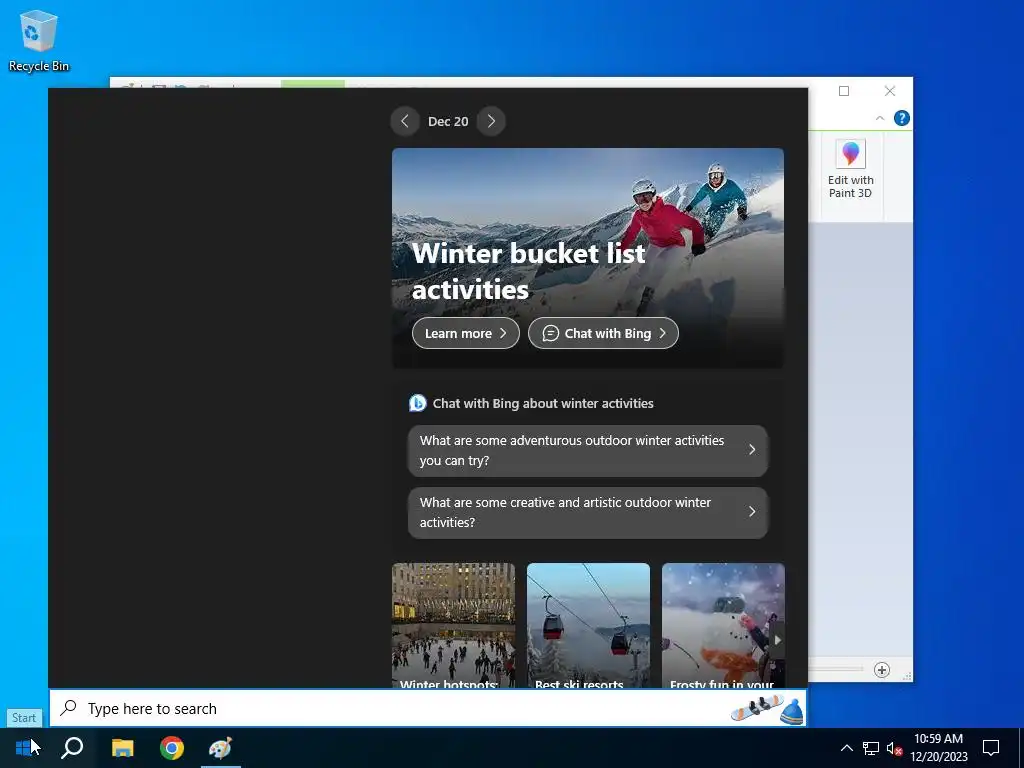Open Frosty fun snowman thumbnail card
This screenshot has height=768, width=1024.
[x=723, y=626]
